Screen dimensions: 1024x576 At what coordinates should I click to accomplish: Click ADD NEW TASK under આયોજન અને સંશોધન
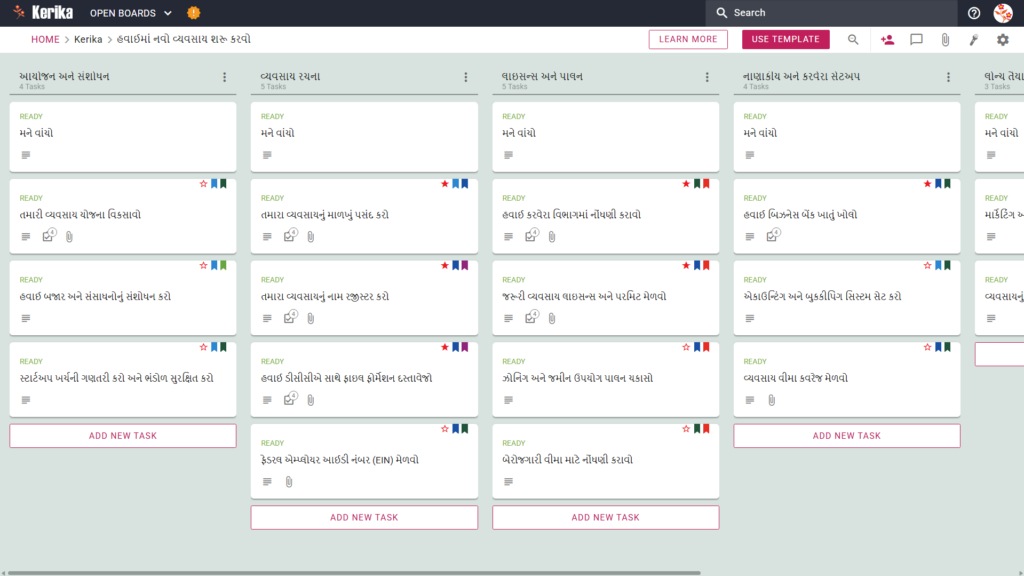point(123,436)
